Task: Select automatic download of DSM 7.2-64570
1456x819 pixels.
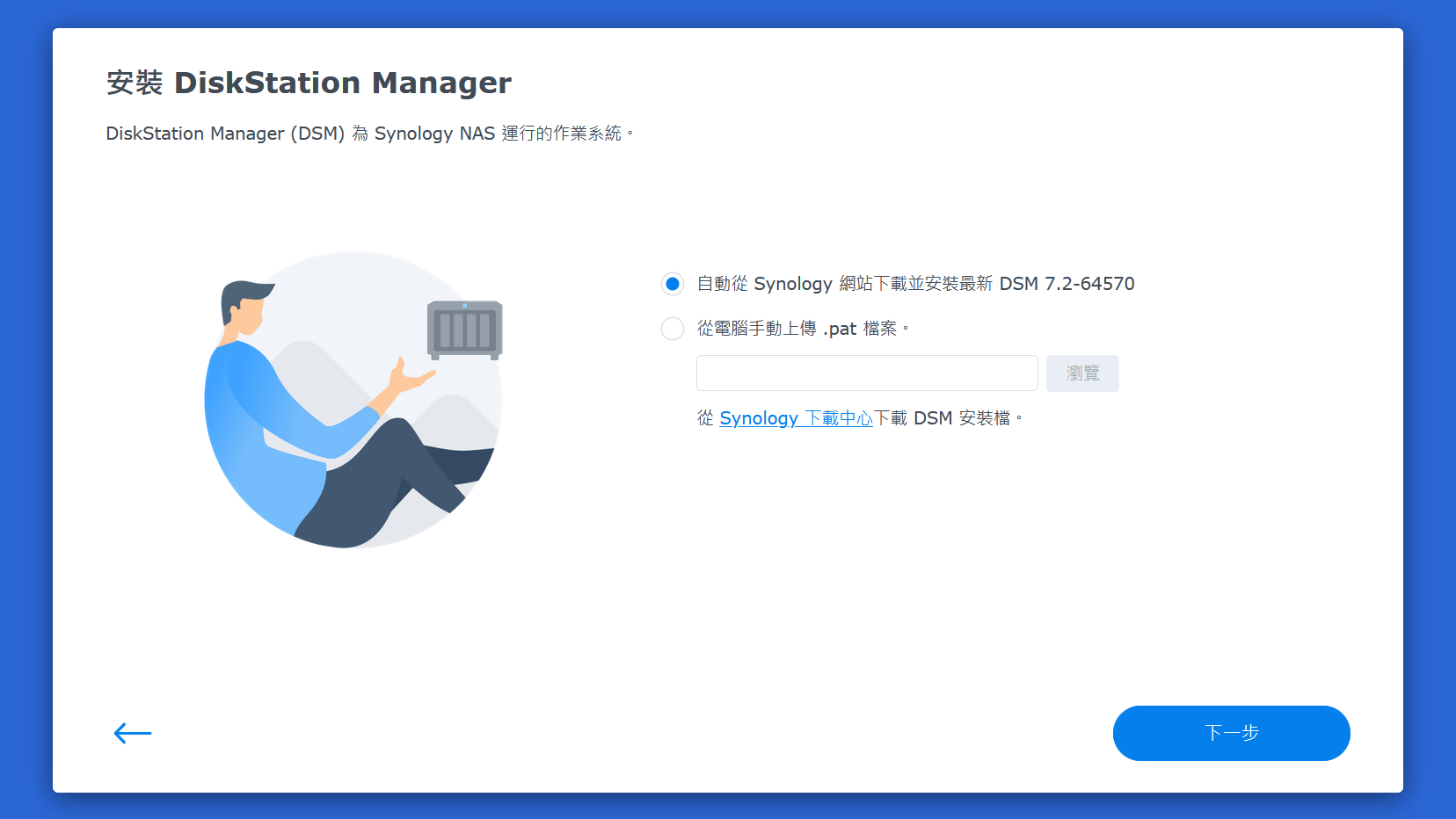Action: 673,284
